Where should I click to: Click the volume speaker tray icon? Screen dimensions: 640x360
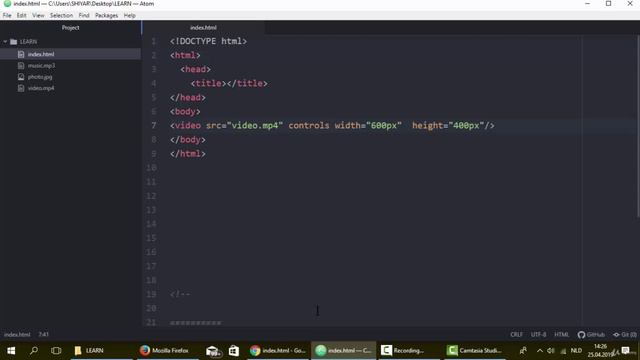coord(551,351)
